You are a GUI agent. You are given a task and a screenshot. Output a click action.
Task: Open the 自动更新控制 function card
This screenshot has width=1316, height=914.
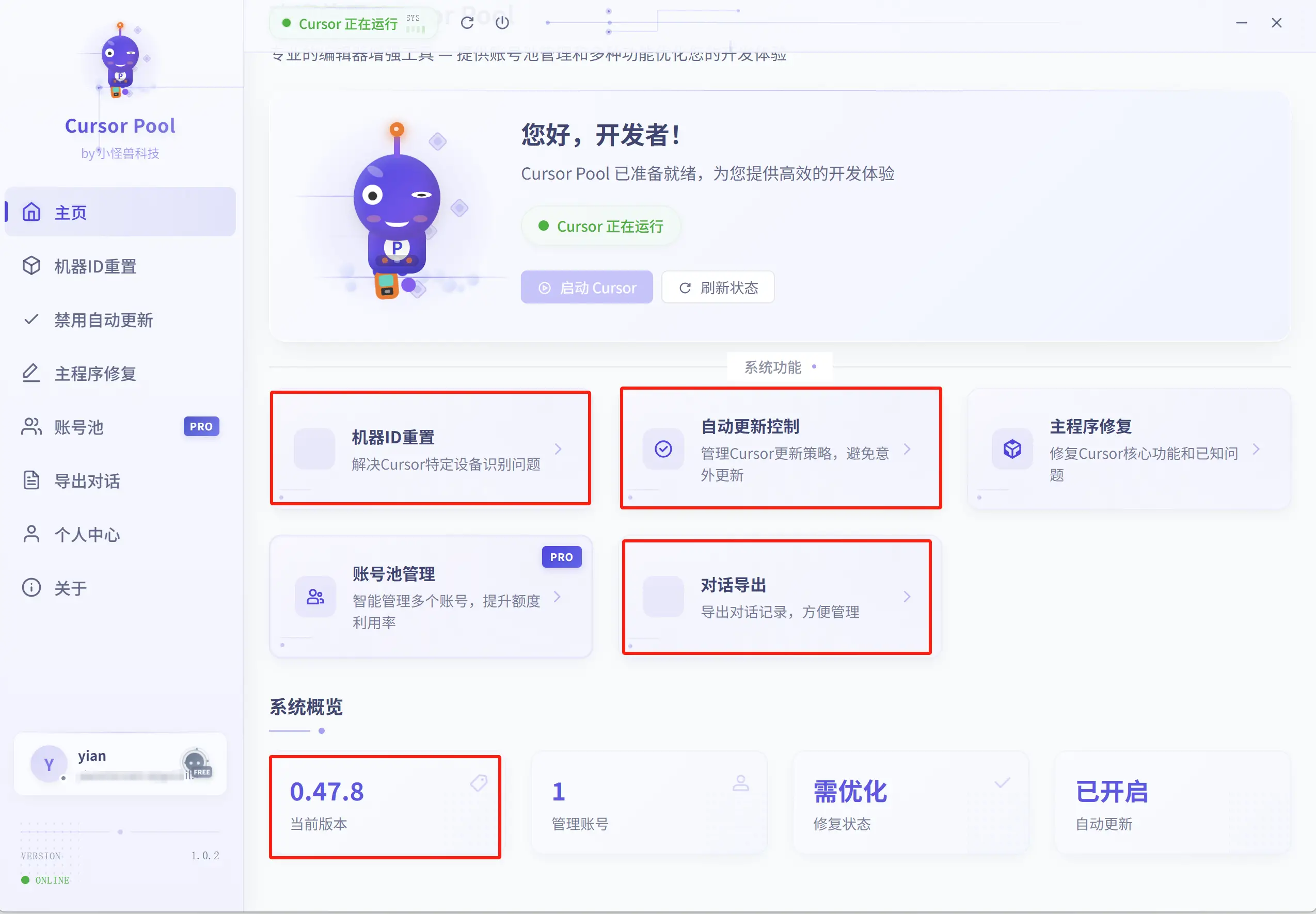780,448
